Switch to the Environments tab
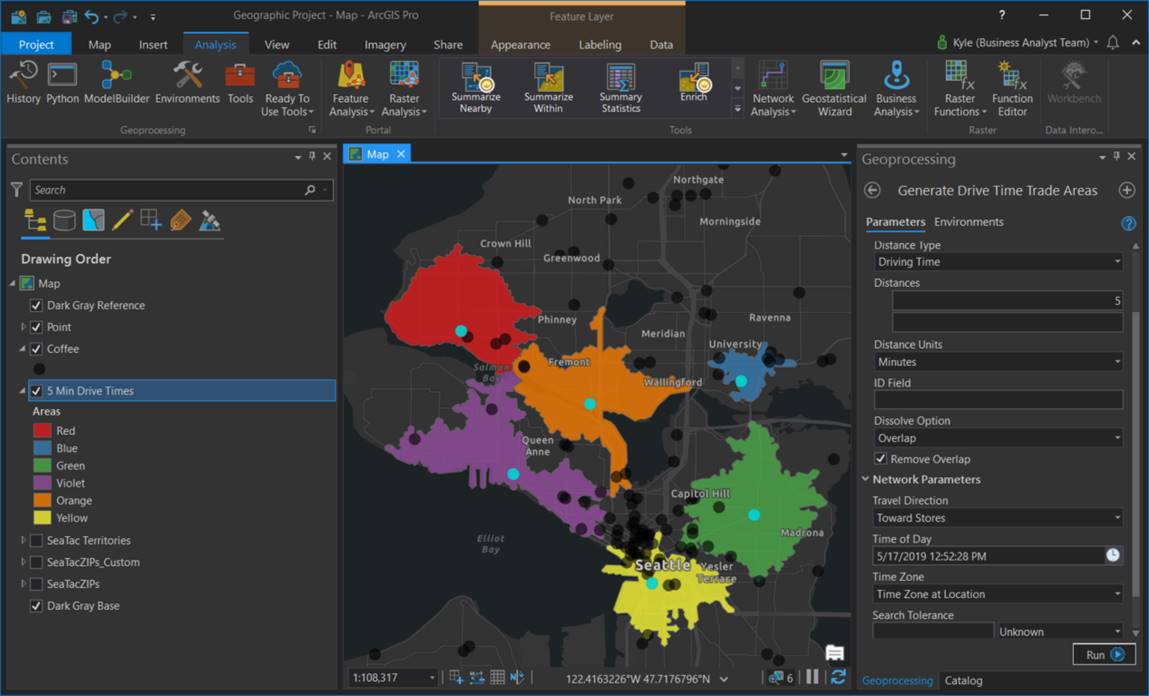The width and height of the screenshot is (1149, 696). click(x=968, y=222)
